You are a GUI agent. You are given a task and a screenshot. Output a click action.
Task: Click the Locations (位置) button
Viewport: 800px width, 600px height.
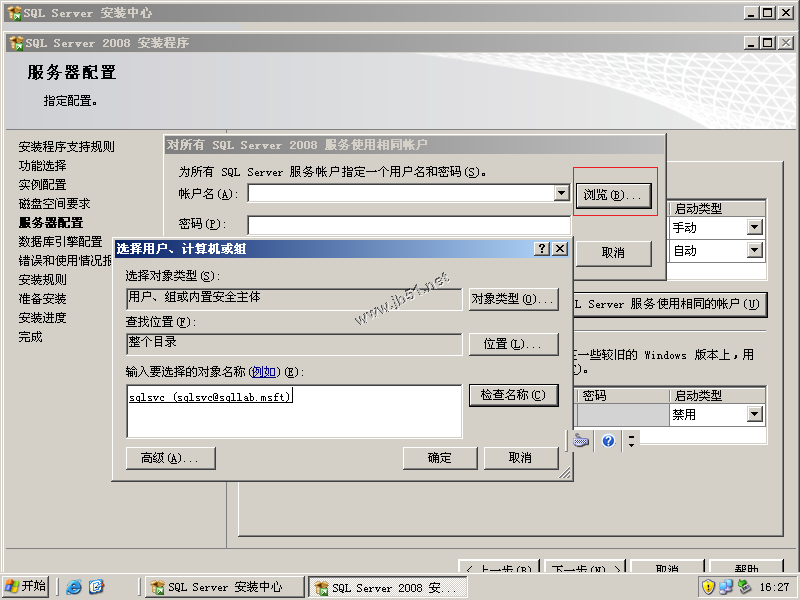[513, 344]
